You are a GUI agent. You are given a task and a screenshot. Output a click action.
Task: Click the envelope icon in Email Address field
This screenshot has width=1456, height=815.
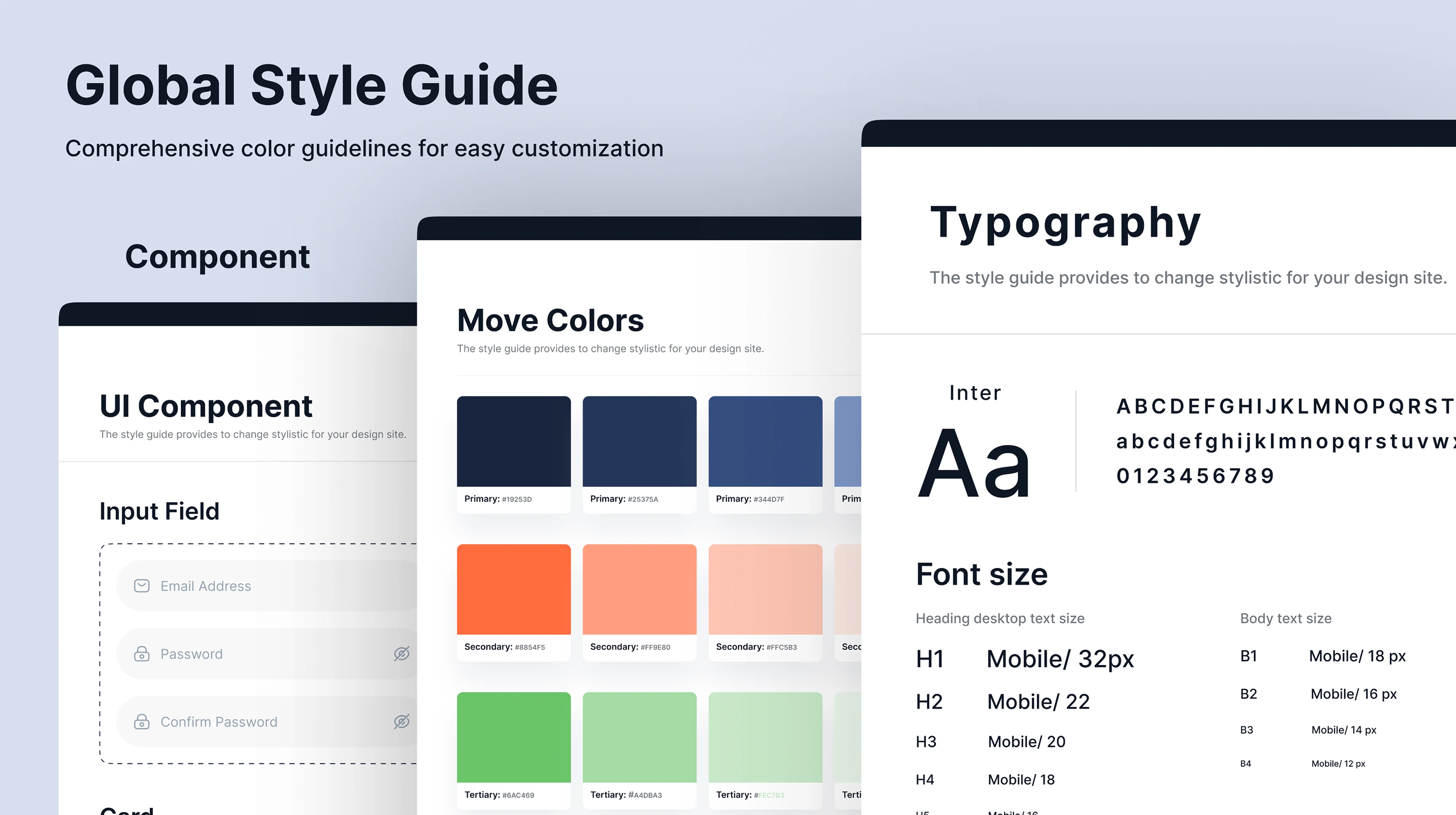pos(142,586)
